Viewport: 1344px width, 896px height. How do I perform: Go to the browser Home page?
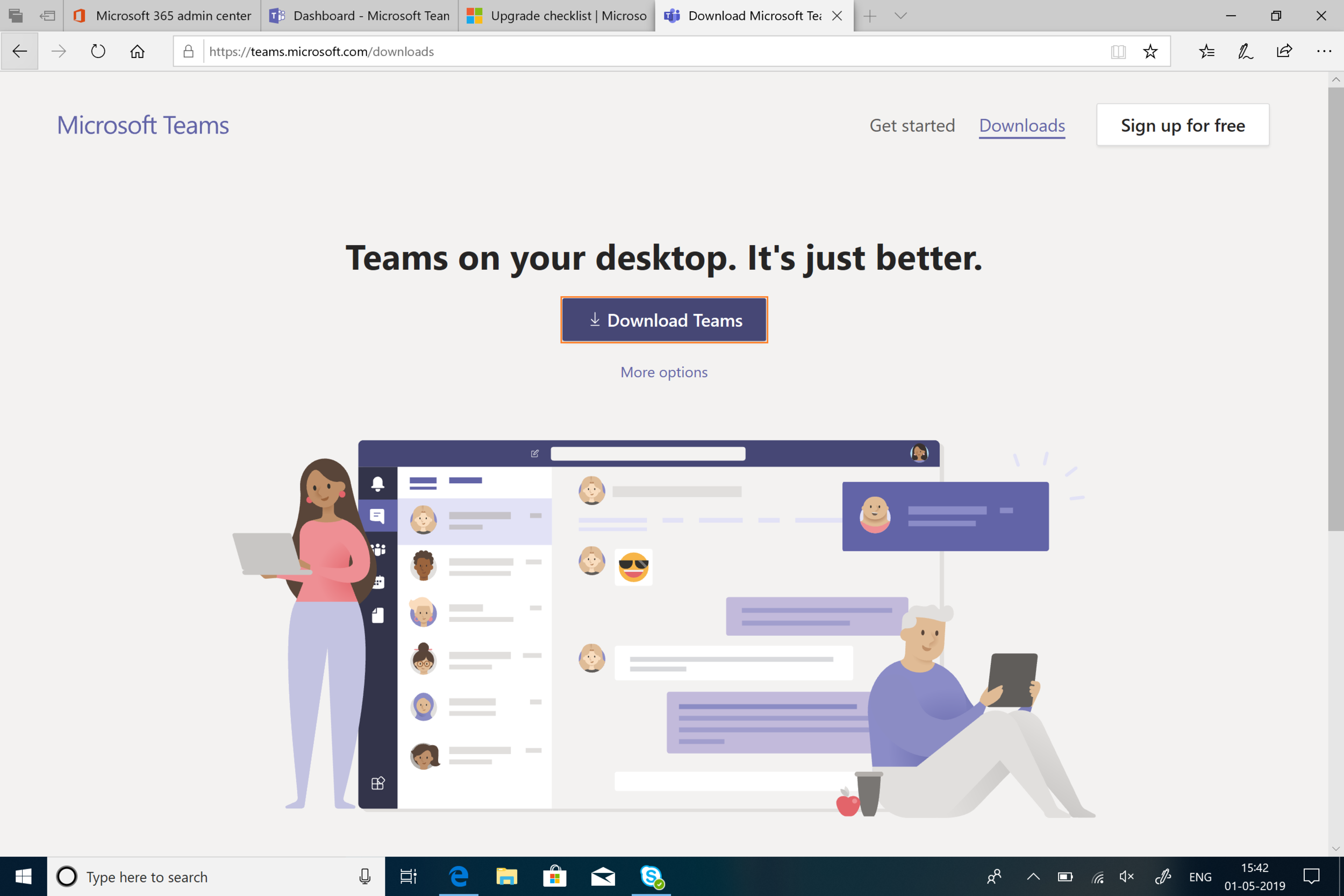(137, 52)
